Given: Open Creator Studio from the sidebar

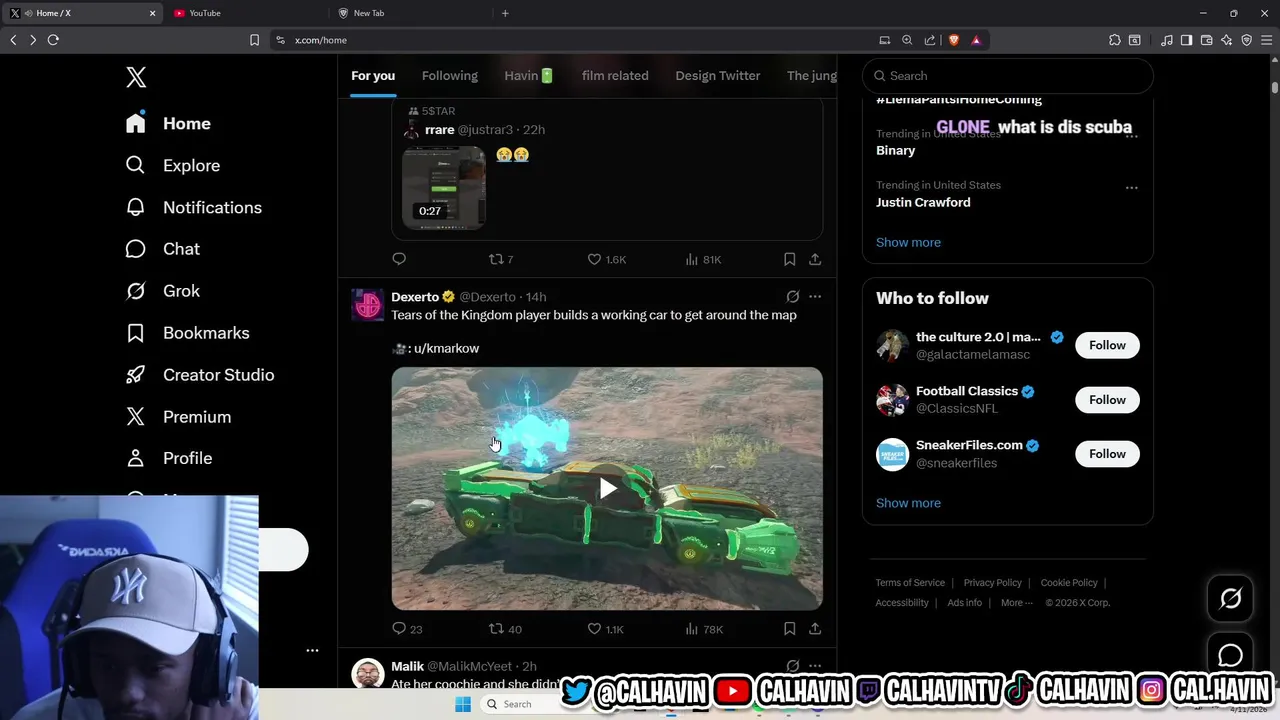Looking at the screenshot, I should point(199,375).
